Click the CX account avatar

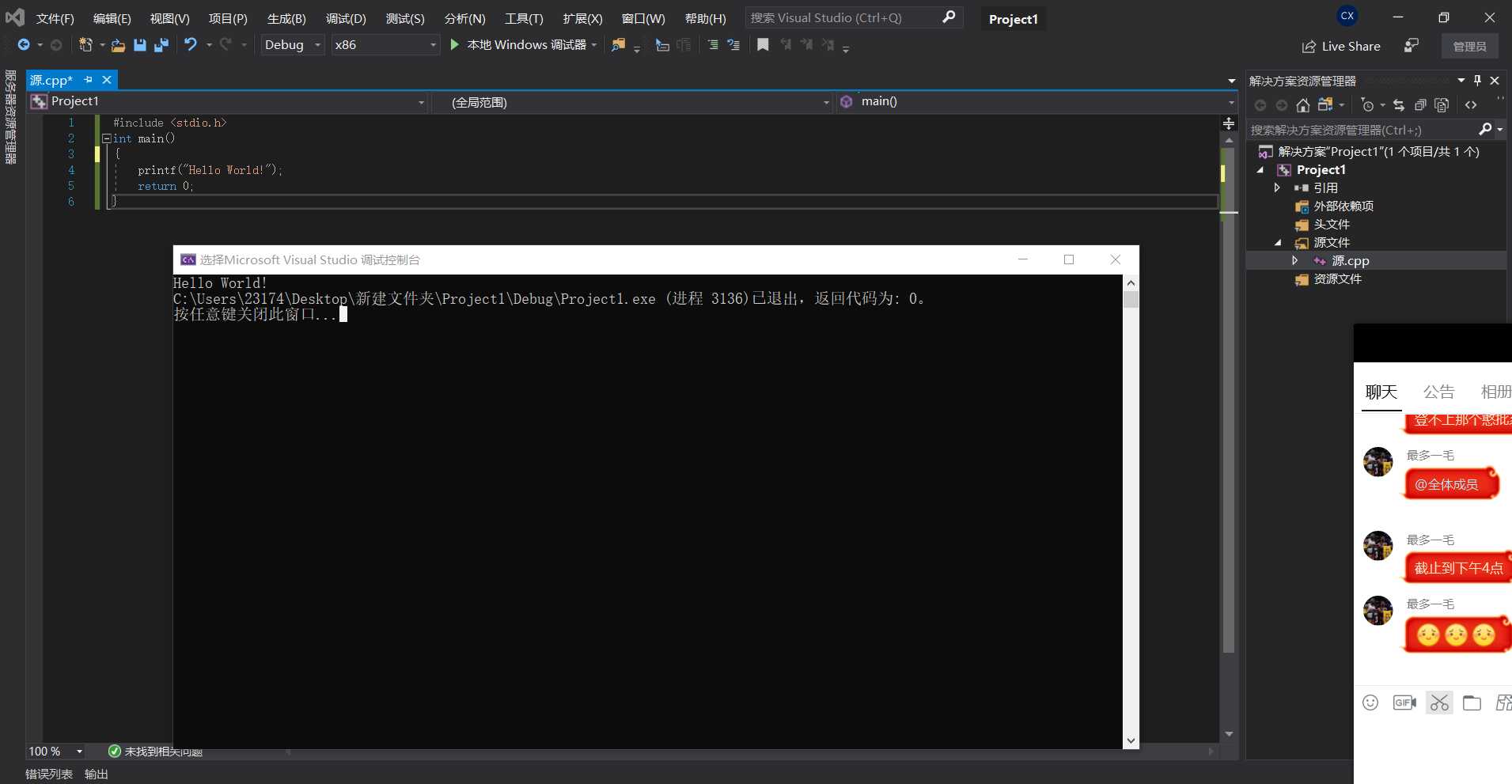click(x=1347, y=16)
